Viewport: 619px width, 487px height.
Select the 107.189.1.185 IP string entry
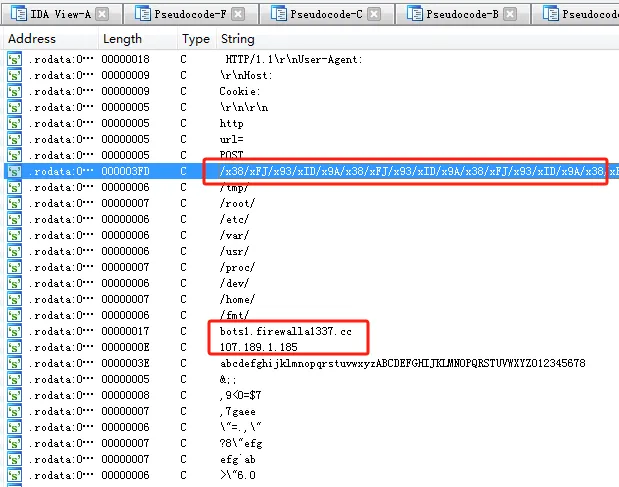[x=260, y=347]
